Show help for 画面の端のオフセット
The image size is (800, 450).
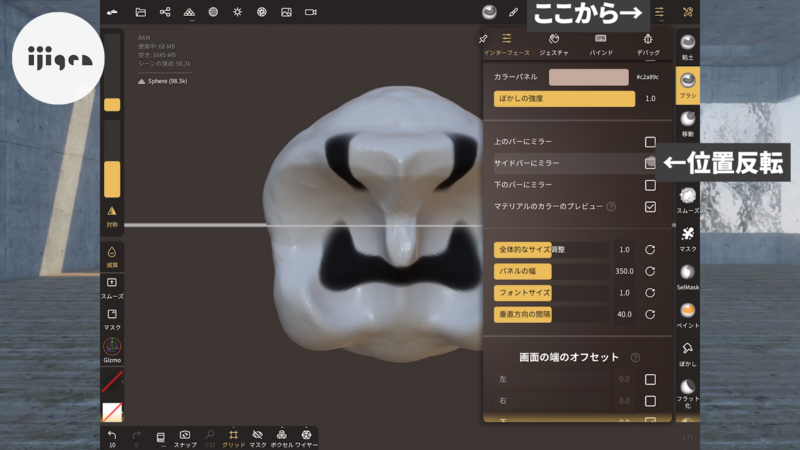pos(635,358)
